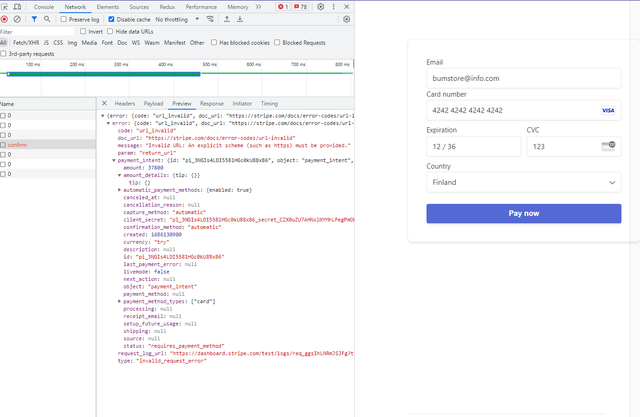
Task: Switch to the Console tab
Action: pos(44,7)
